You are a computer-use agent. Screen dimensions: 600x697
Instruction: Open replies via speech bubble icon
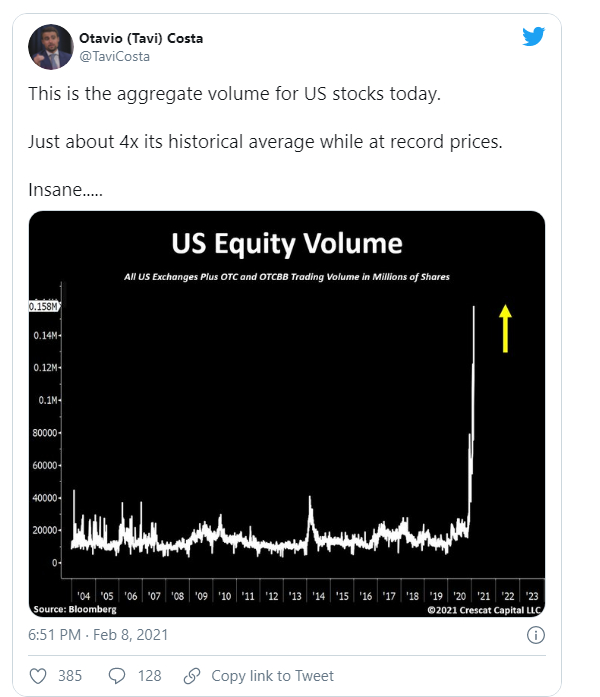pos(117,676)
